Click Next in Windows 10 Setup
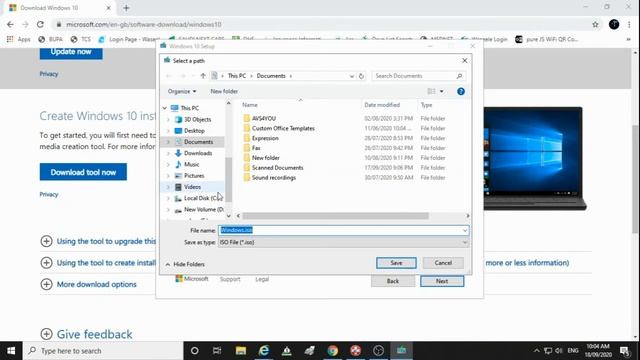The width and height of the screenshot is (640, 360). (x=442, y=281)
